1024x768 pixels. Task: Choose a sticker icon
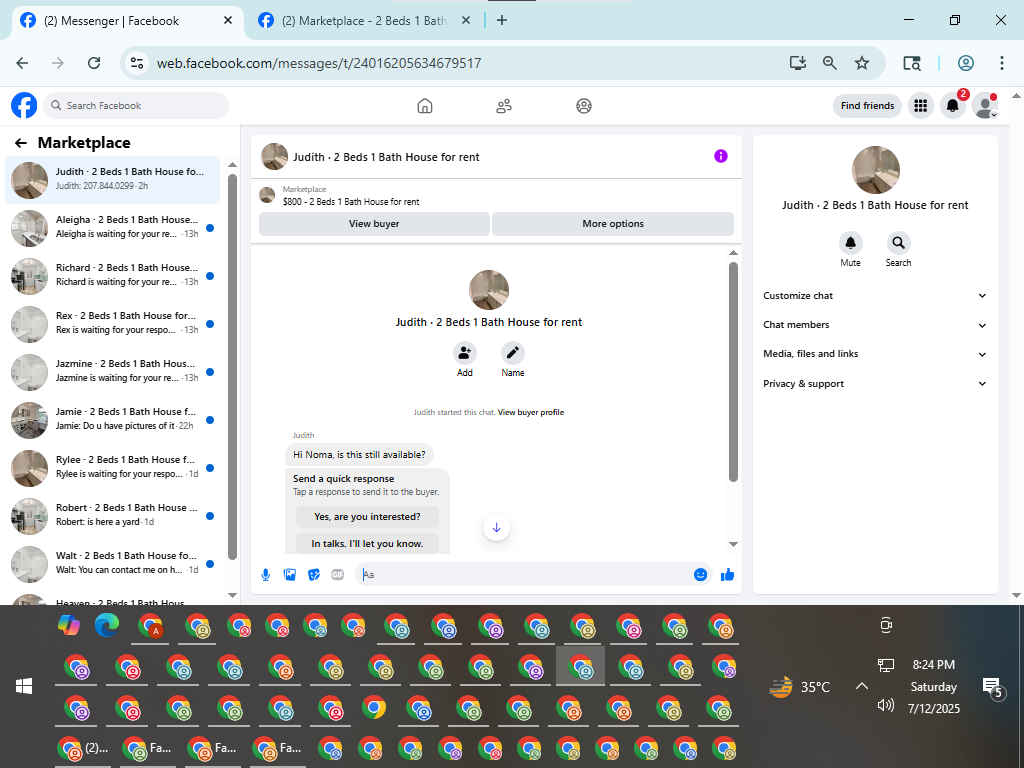pos(314,575)
